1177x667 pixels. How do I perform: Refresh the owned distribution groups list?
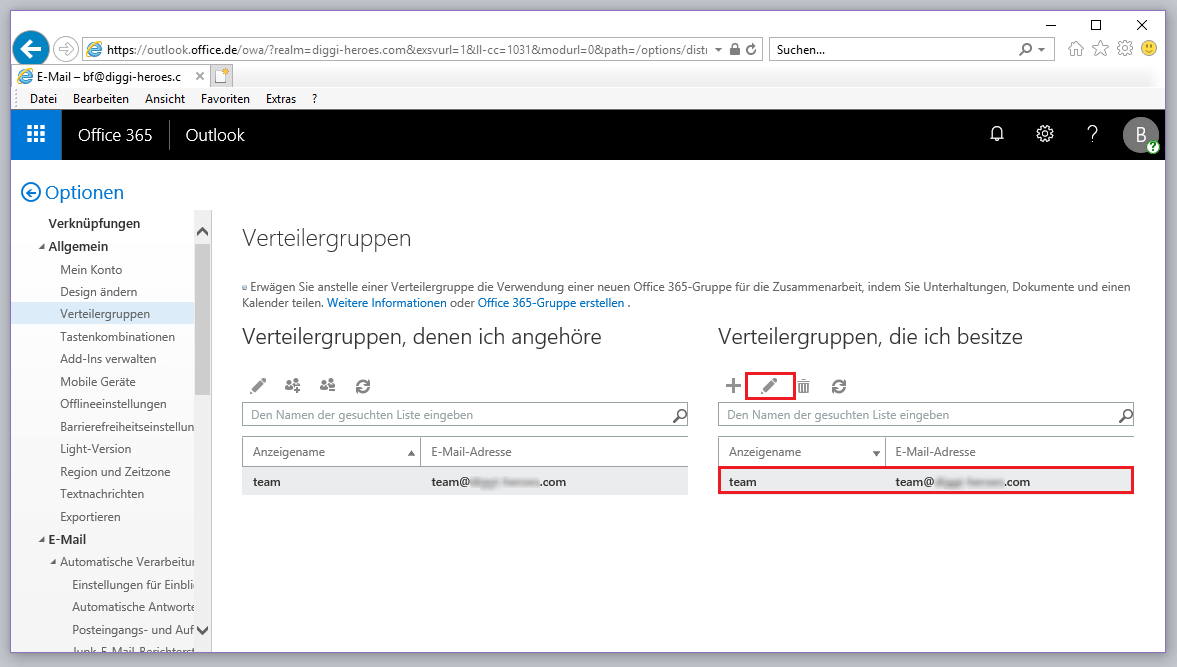click(839, 386)
